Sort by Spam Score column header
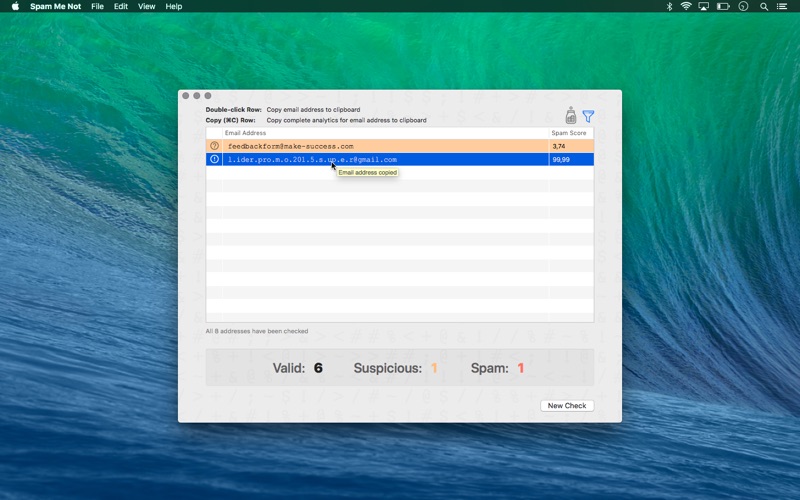The width and height of the screenshot is (800, 500). point(571,133)
